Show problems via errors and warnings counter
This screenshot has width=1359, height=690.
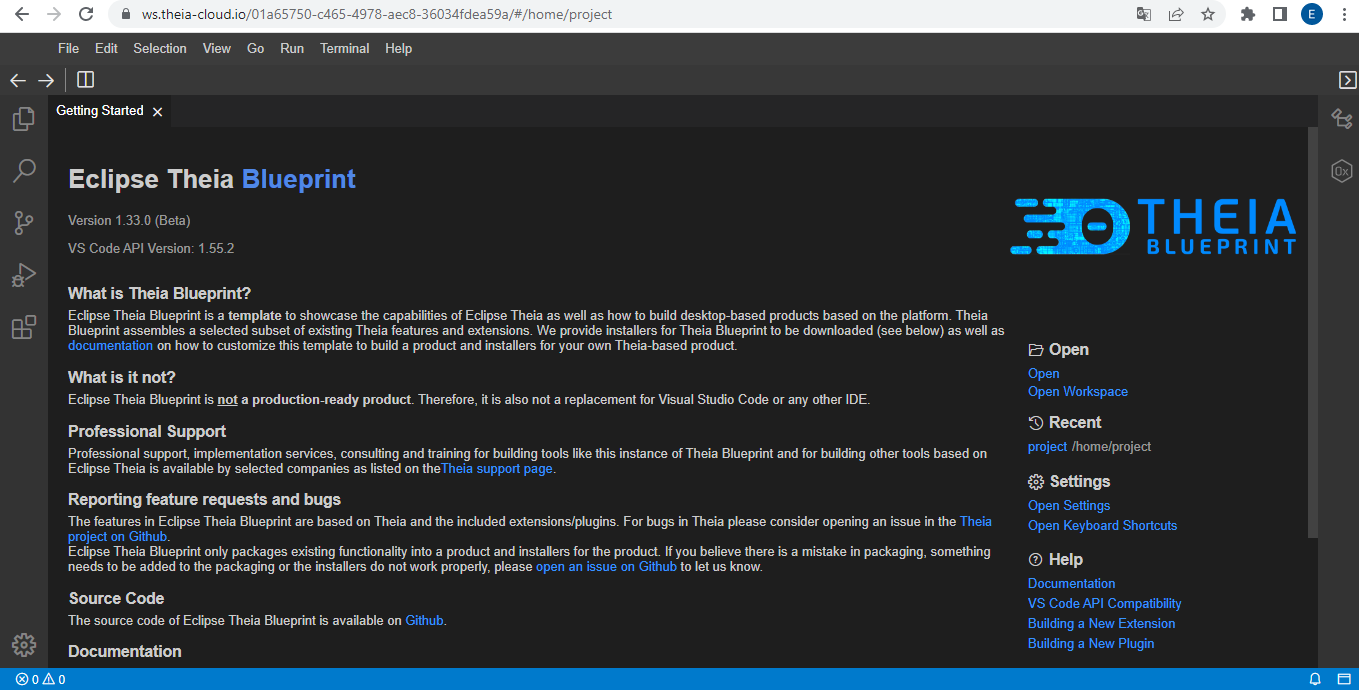(x=40, y=680)
